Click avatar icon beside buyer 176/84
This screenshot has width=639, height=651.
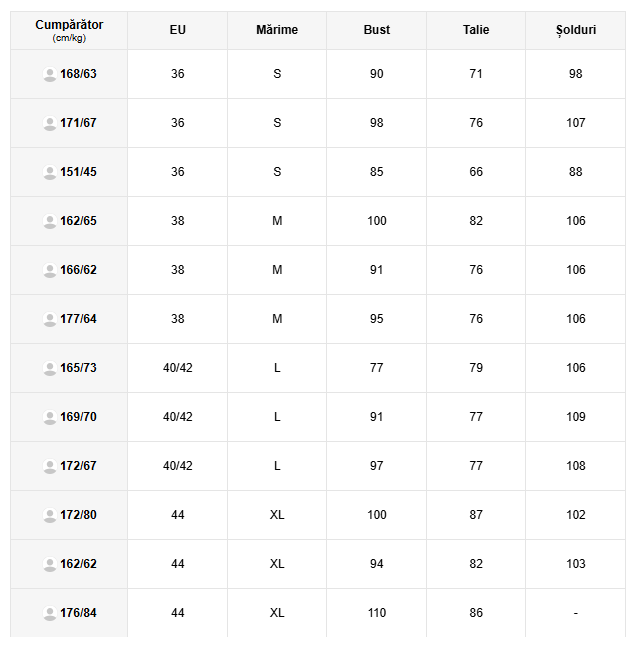tap(49, 613)
